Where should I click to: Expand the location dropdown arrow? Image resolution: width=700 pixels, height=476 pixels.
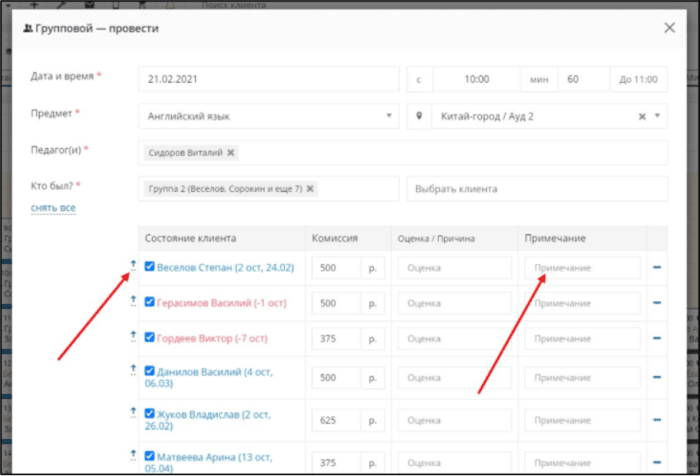click(657, 116)
